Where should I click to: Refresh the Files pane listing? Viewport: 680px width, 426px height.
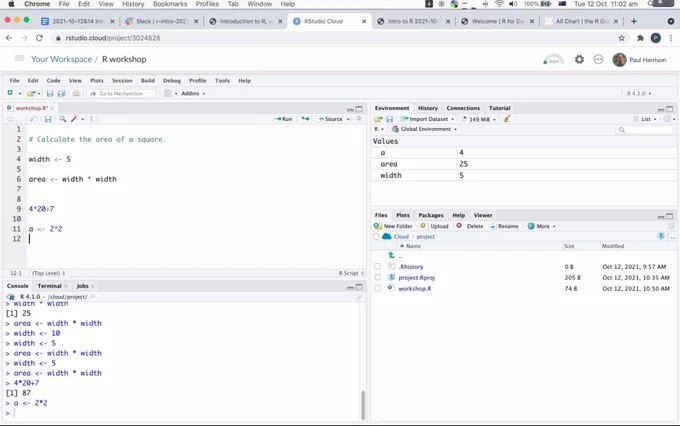tap(671, 226)
